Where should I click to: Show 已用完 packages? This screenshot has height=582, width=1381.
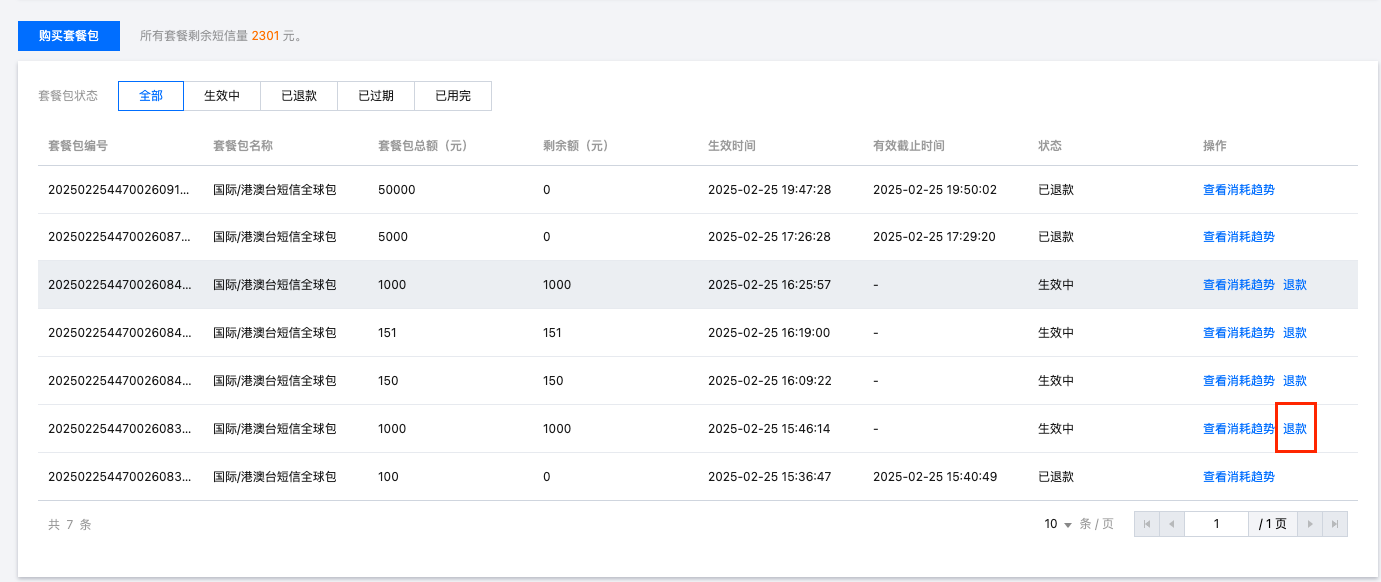coord(453,96)
